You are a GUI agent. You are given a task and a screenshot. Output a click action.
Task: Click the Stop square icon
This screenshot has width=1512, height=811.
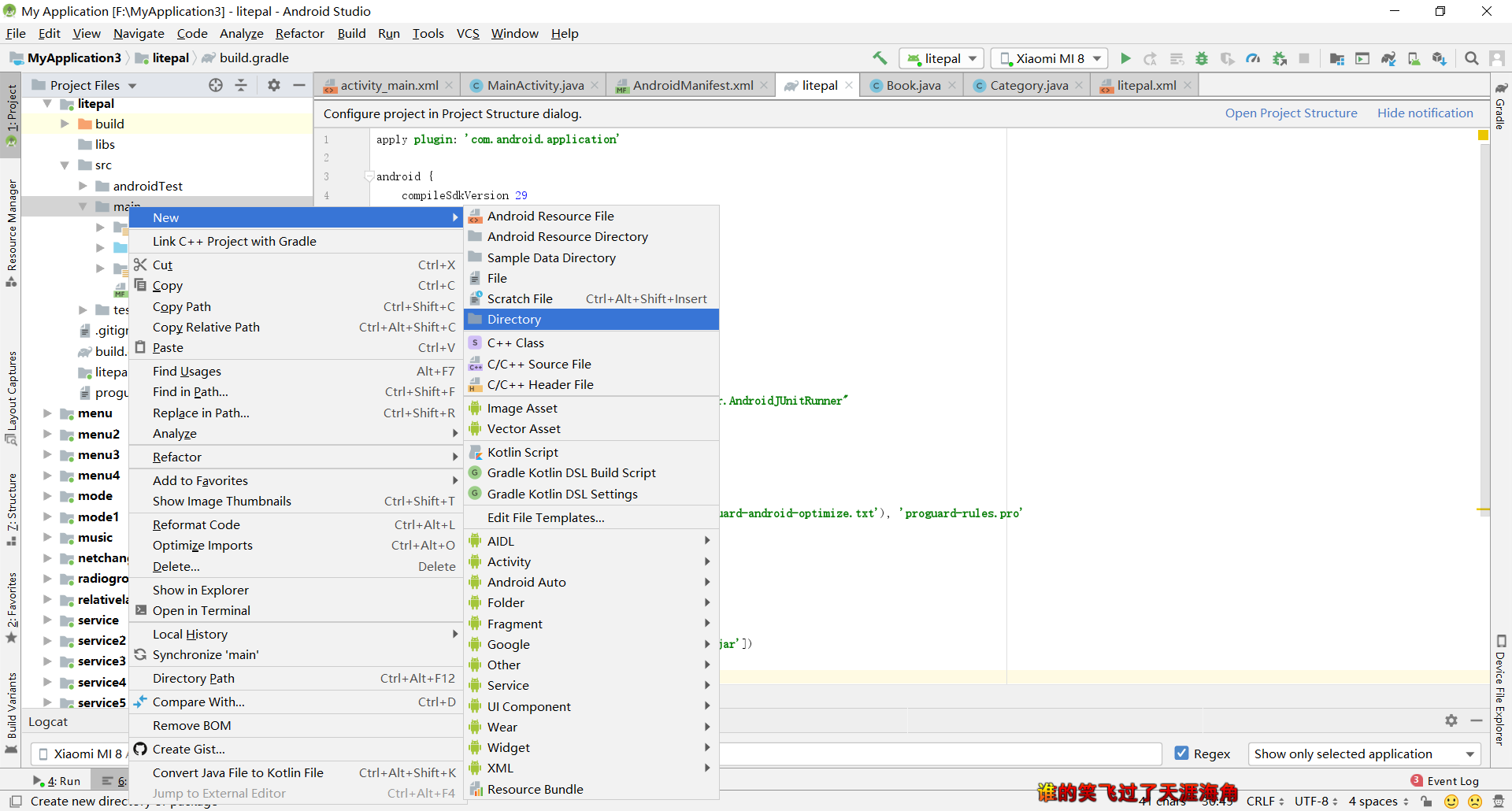tap(1304, 58)
